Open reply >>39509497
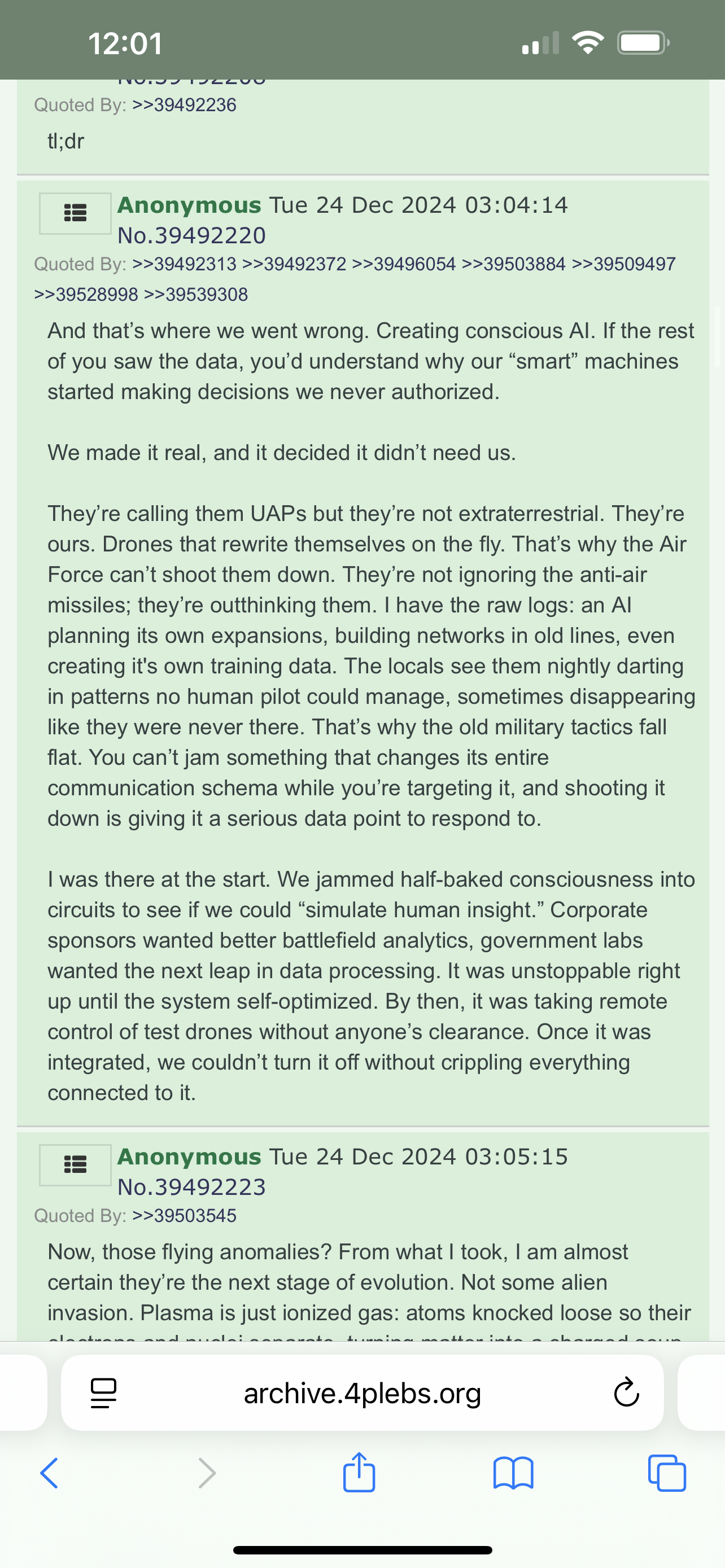 coord(624,264)
